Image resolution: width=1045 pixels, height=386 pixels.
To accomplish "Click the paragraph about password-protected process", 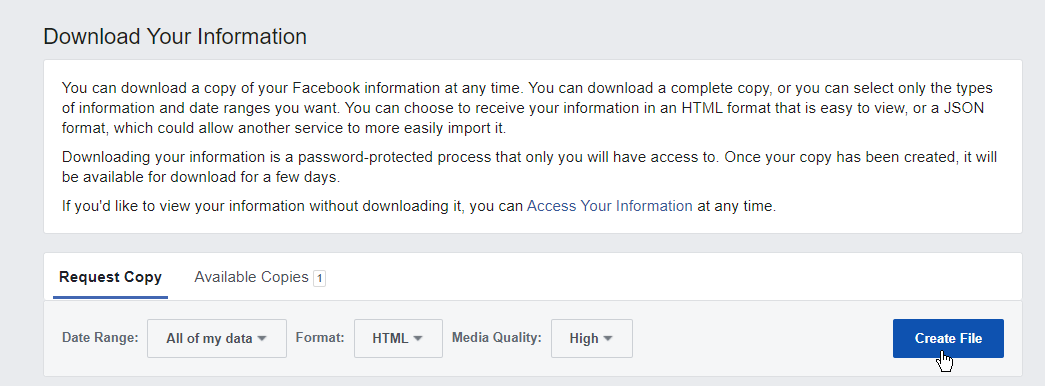I will point(529,168).
